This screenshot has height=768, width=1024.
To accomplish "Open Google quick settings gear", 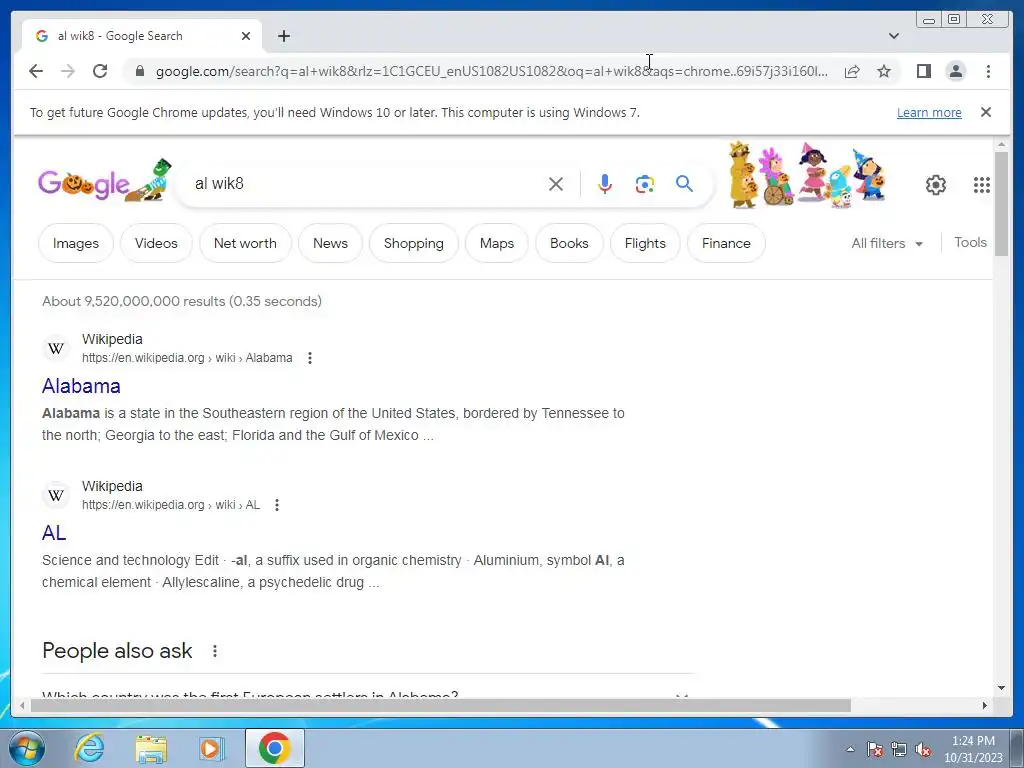I will click(936, 185).
